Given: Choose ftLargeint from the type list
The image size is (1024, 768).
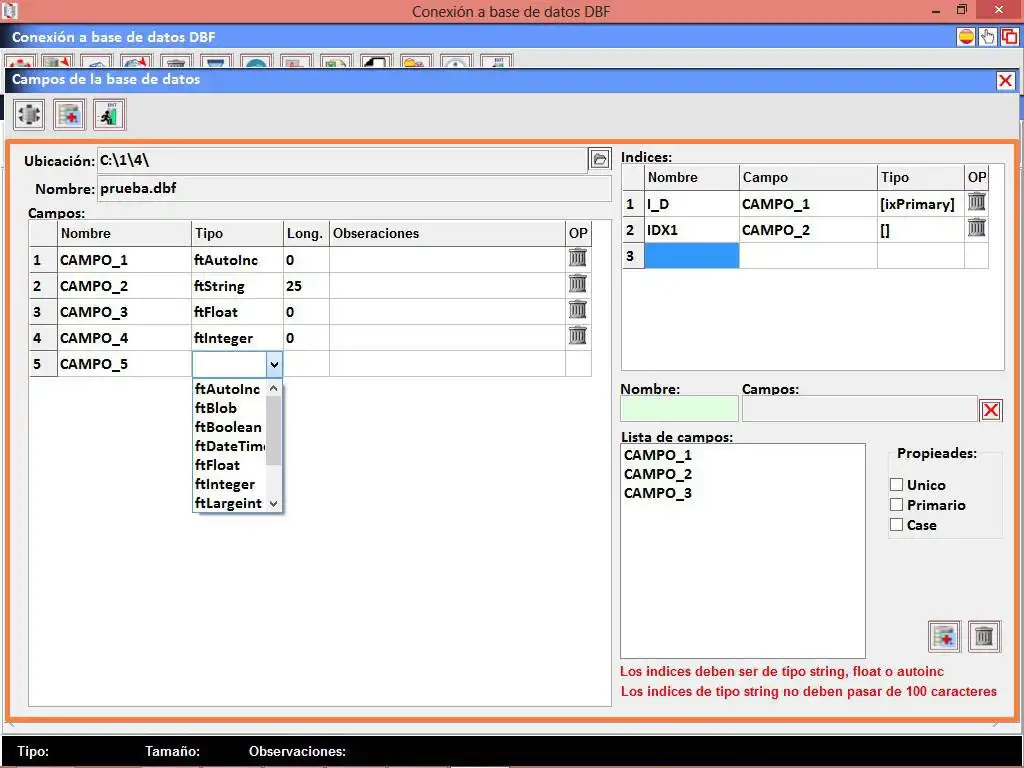Looking at the screenshot, I should pos(229,503).
